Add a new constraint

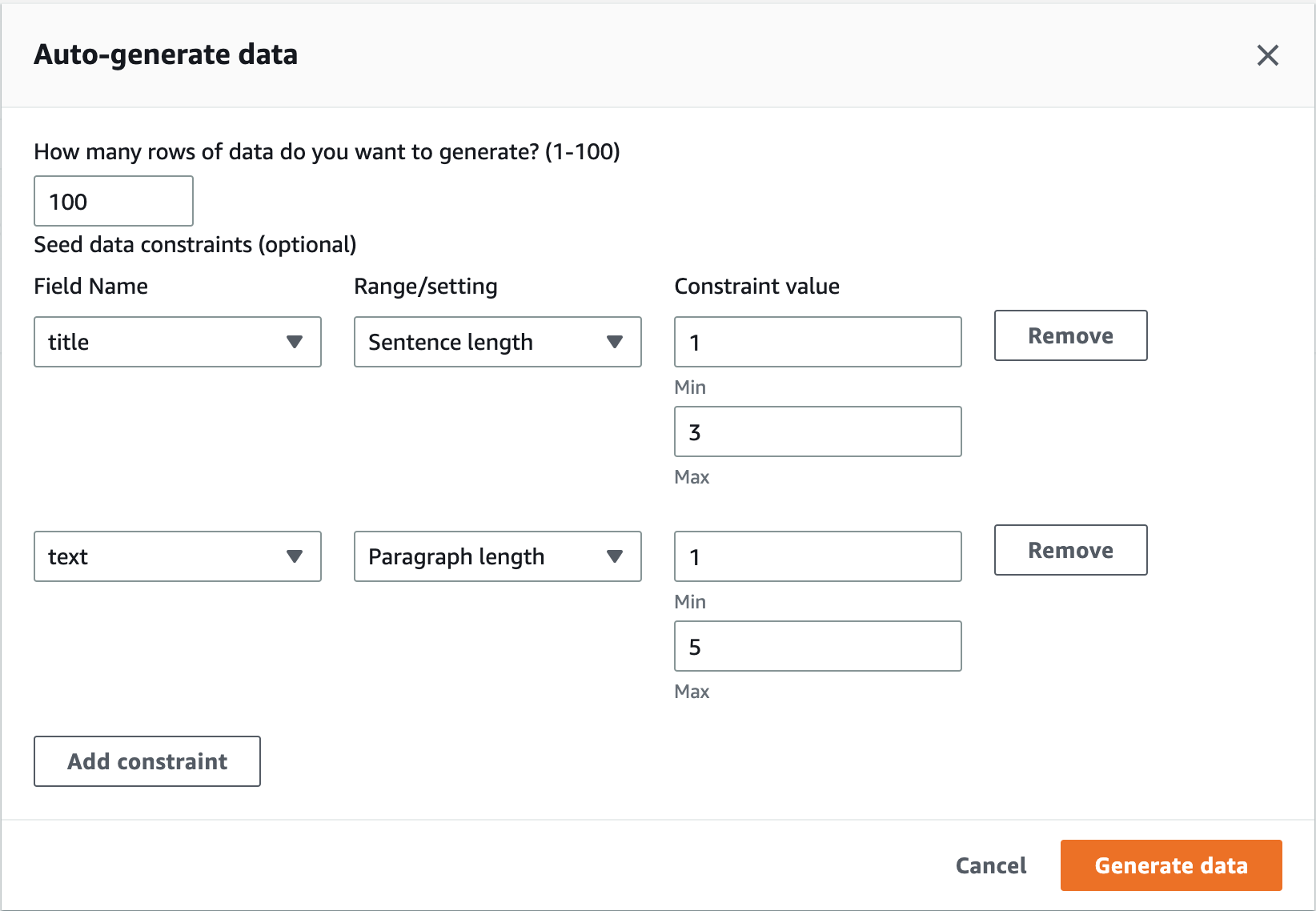[147, 761]
